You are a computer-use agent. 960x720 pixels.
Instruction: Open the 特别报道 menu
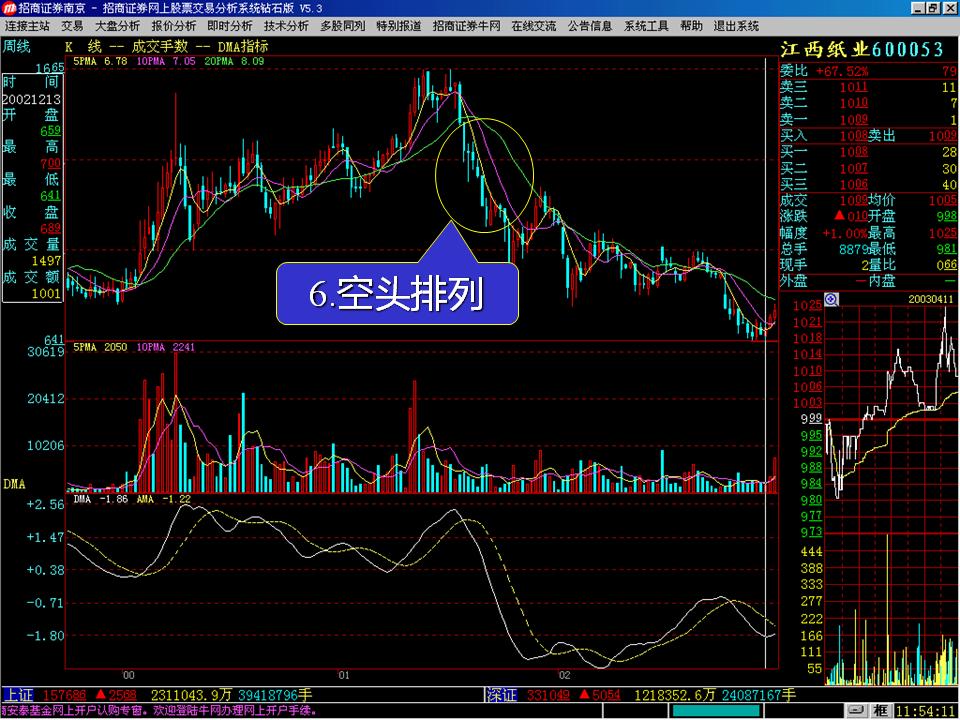399,26
